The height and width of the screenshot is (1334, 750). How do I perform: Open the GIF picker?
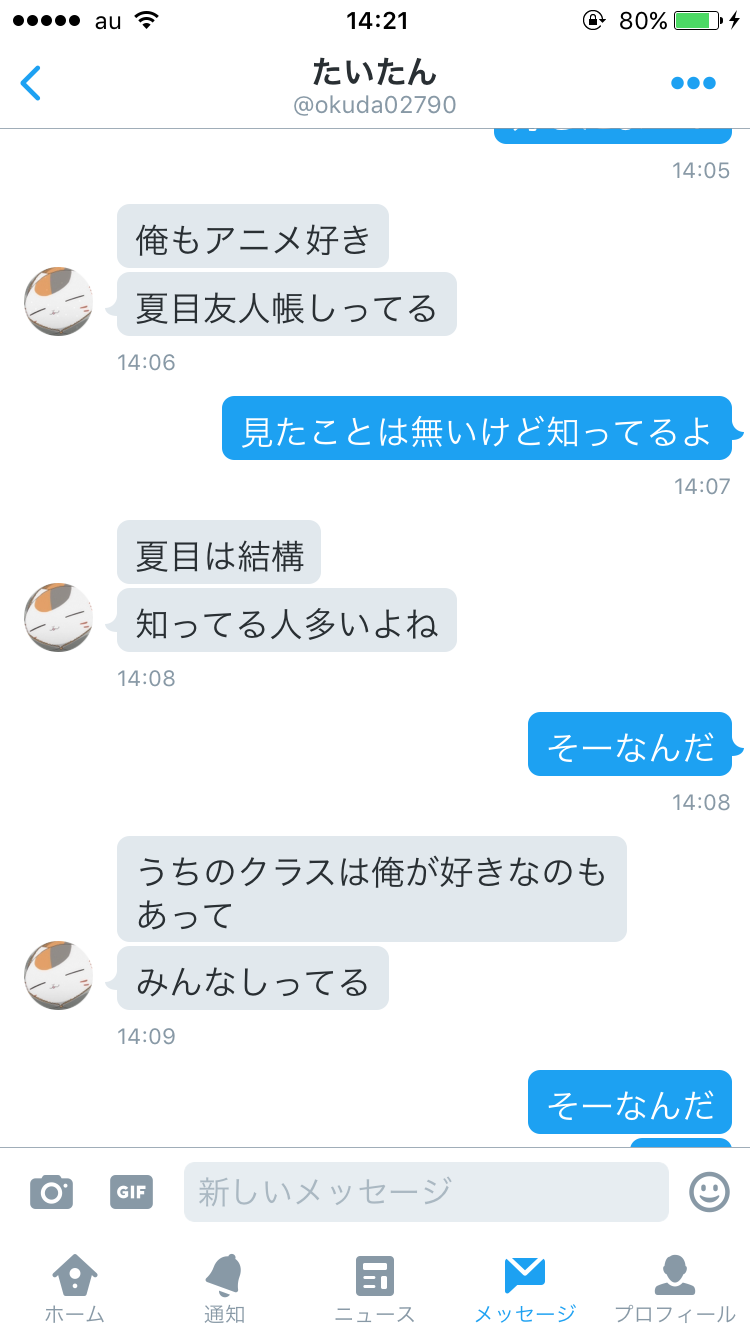[131, 1192]
